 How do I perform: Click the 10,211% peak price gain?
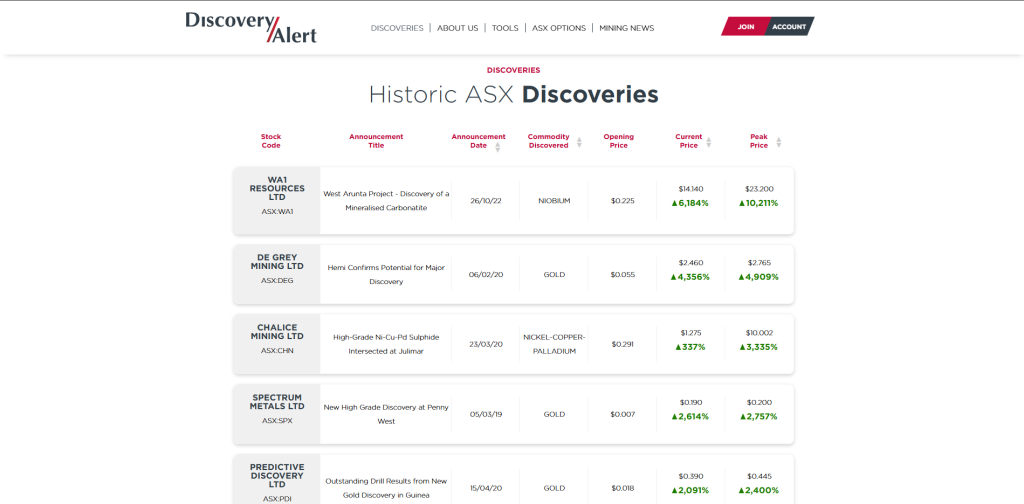coord(758,203)
